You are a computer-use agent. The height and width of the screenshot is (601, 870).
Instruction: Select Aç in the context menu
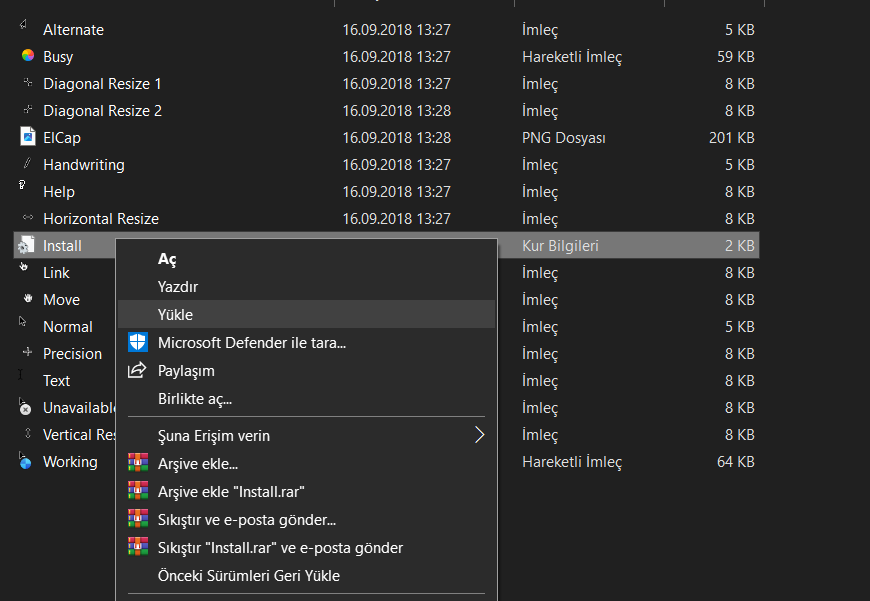167,259
